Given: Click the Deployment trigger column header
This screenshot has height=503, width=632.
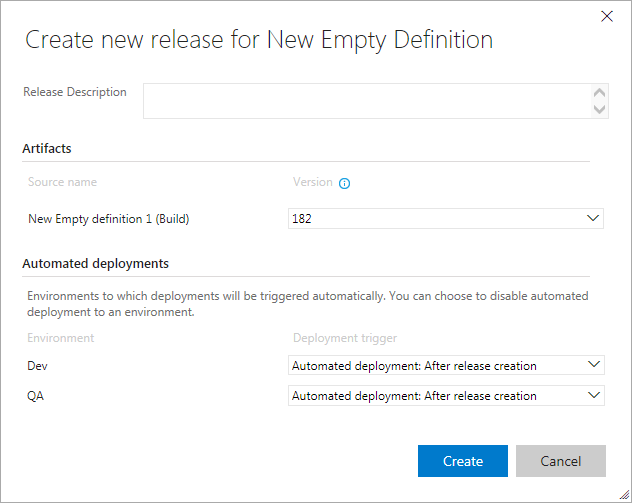Looking at the screenshot, I should [x=344, y=338].
